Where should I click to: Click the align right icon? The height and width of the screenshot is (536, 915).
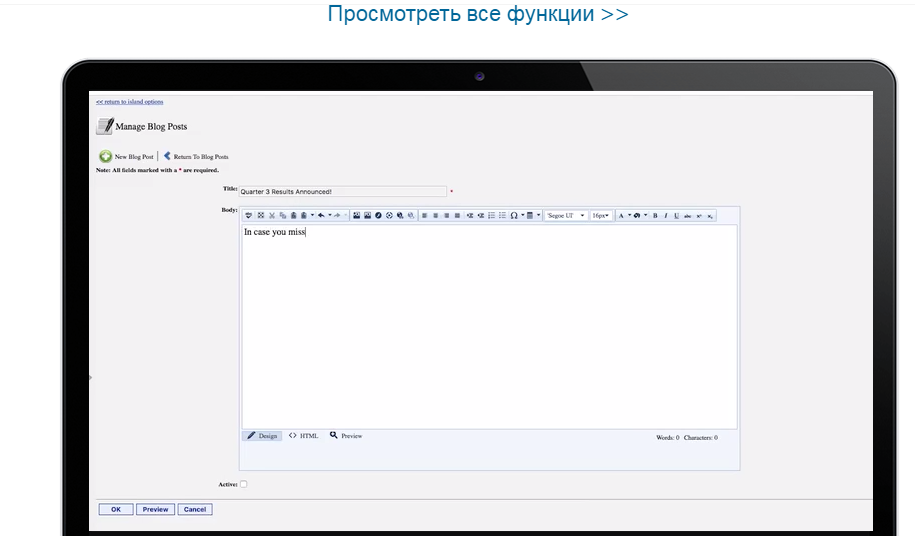446,216
